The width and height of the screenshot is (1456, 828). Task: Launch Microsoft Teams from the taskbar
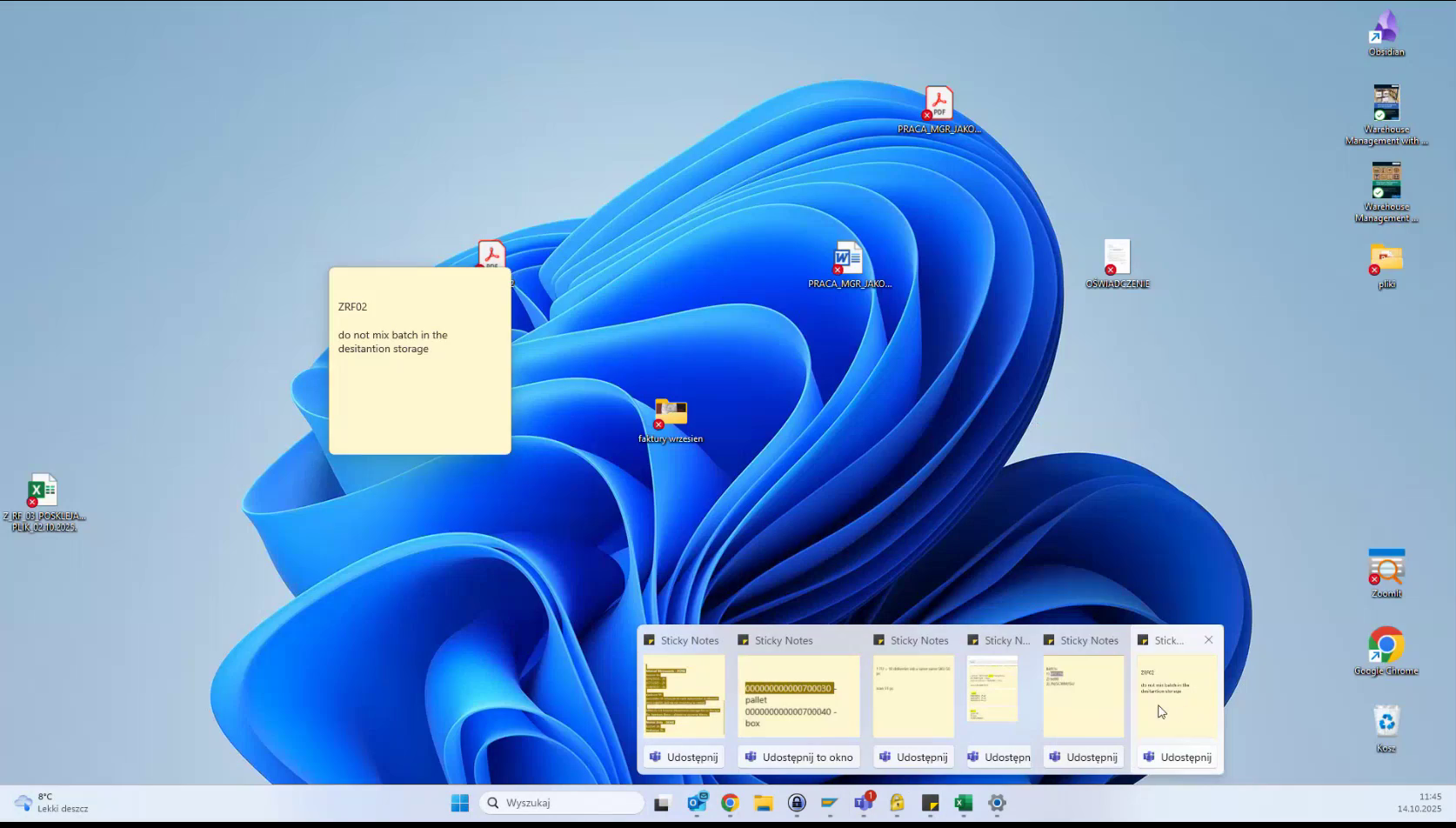point(864,803)
